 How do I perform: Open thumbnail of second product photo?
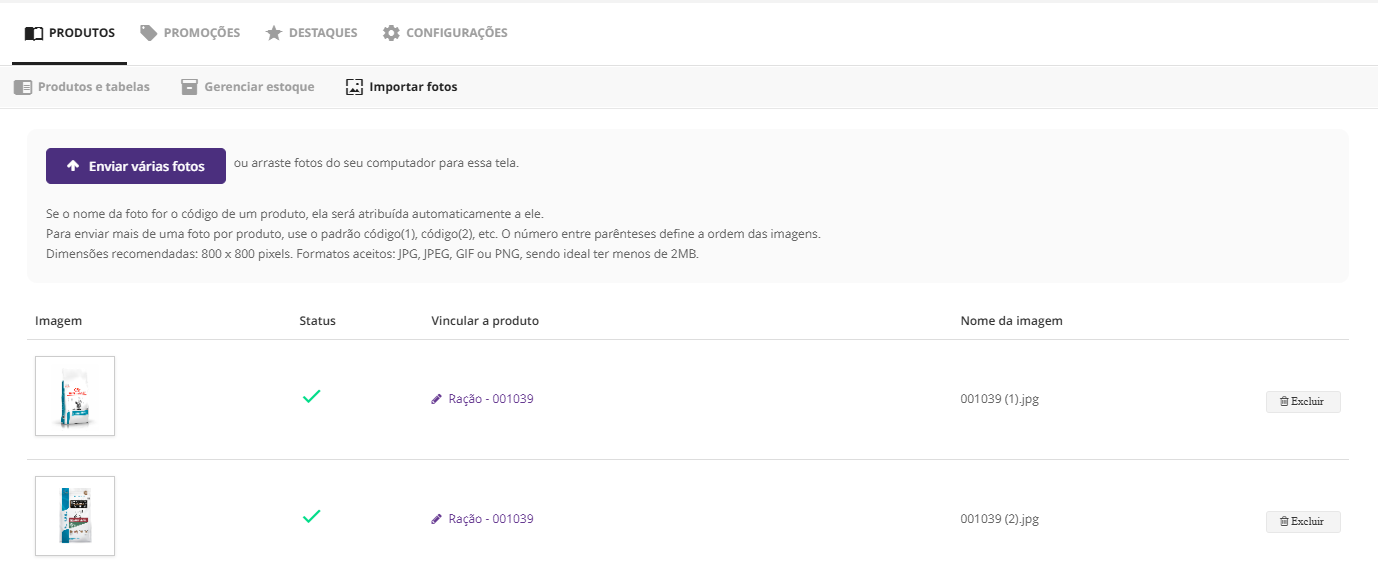point(75,516)
